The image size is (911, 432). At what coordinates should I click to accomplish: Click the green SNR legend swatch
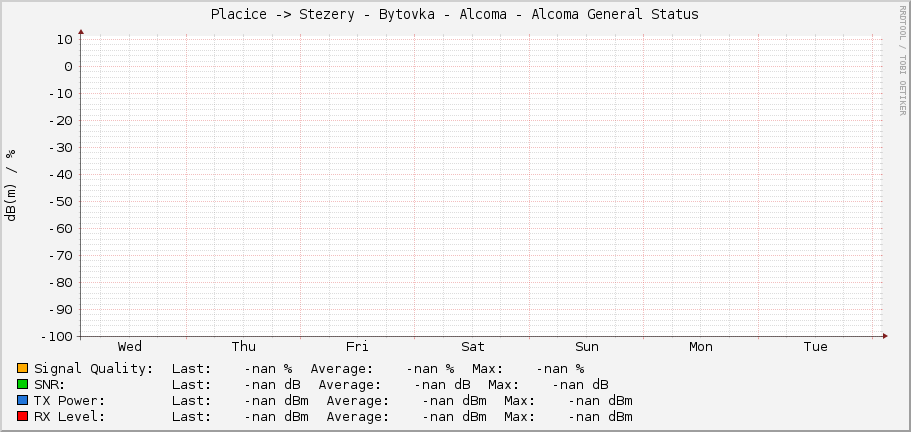point(23,384)
